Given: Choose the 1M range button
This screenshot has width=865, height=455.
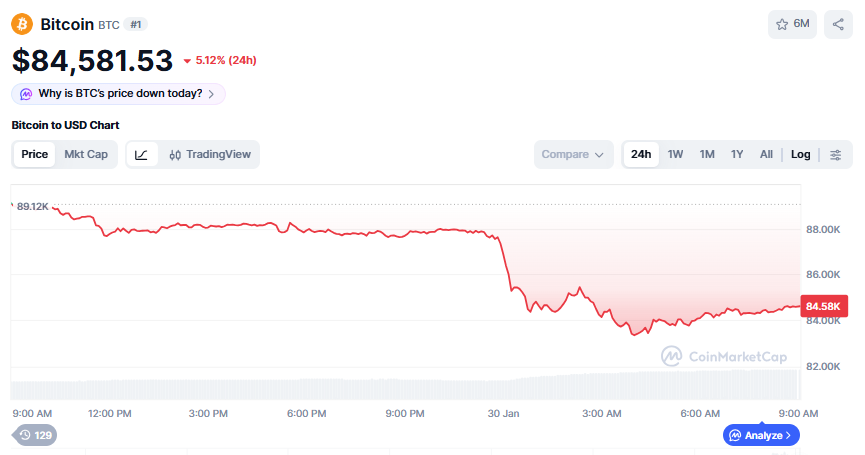Looking at the screenshot, I should pyautogui.click(x=707, y=154).
